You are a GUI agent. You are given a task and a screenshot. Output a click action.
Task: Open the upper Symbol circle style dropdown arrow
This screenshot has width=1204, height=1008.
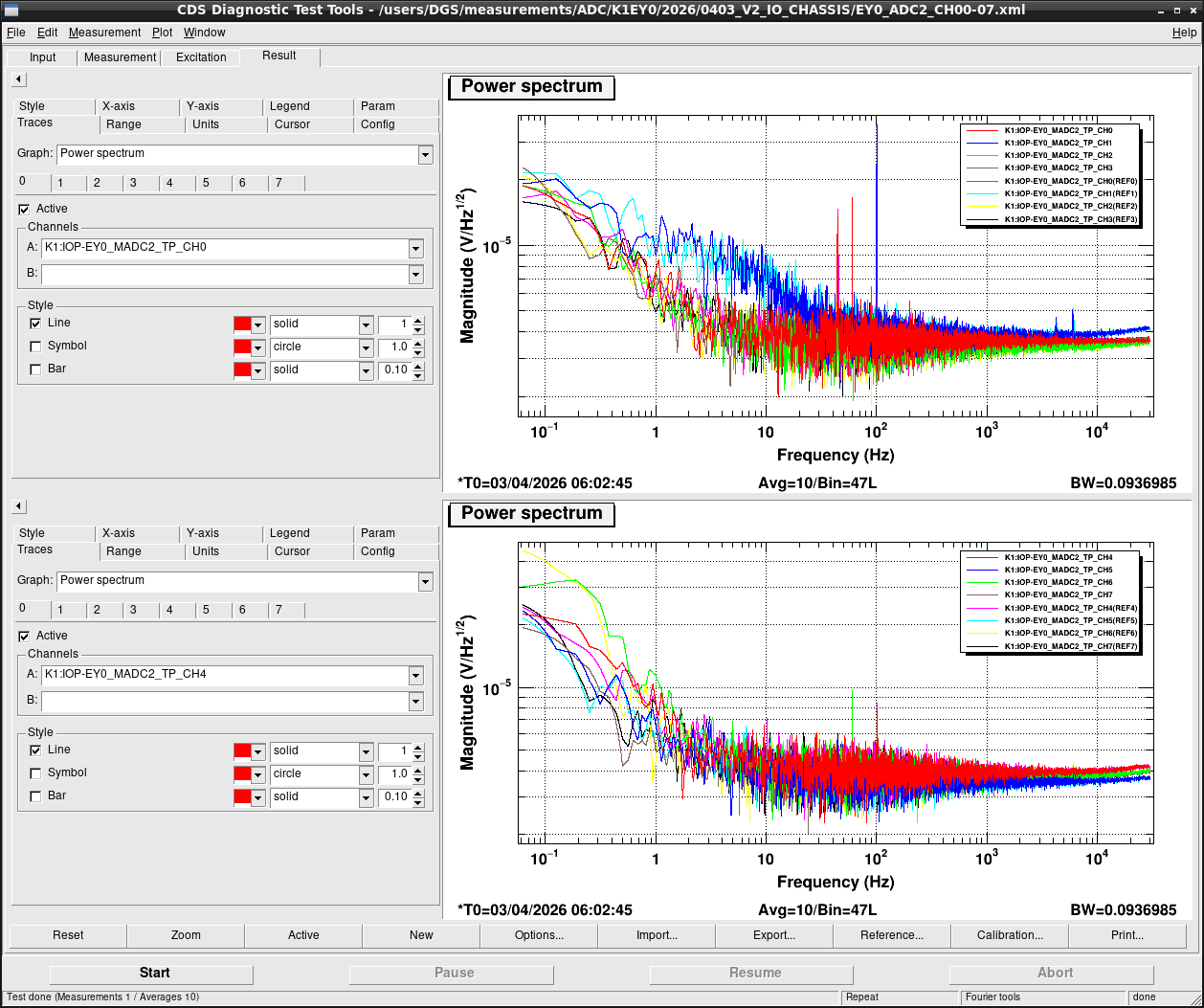(x=367, y=347)
